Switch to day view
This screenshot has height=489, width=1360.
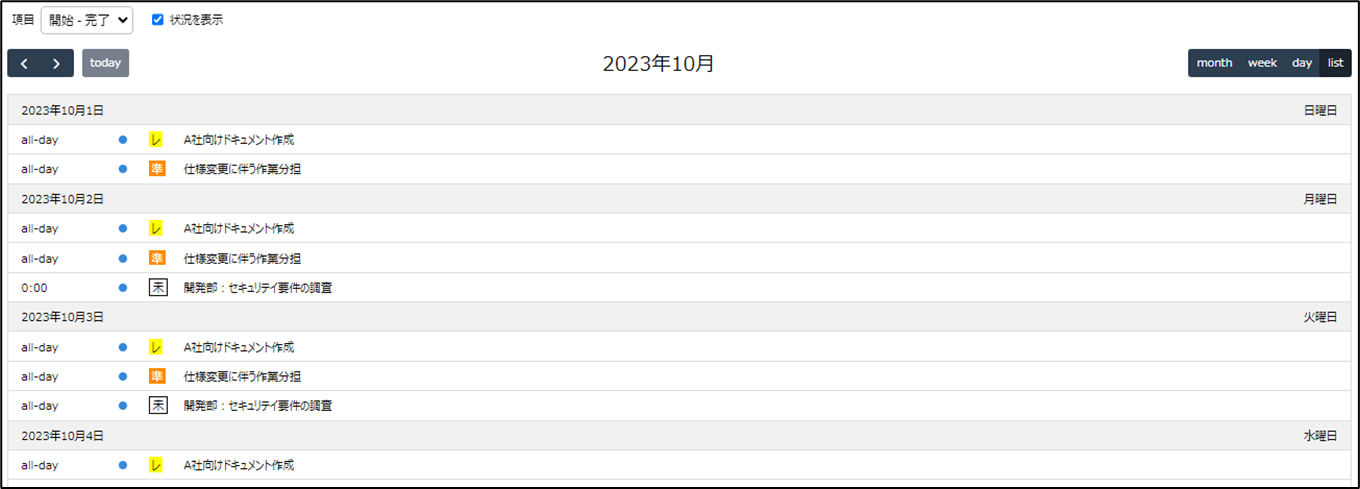coord(1302,63)
